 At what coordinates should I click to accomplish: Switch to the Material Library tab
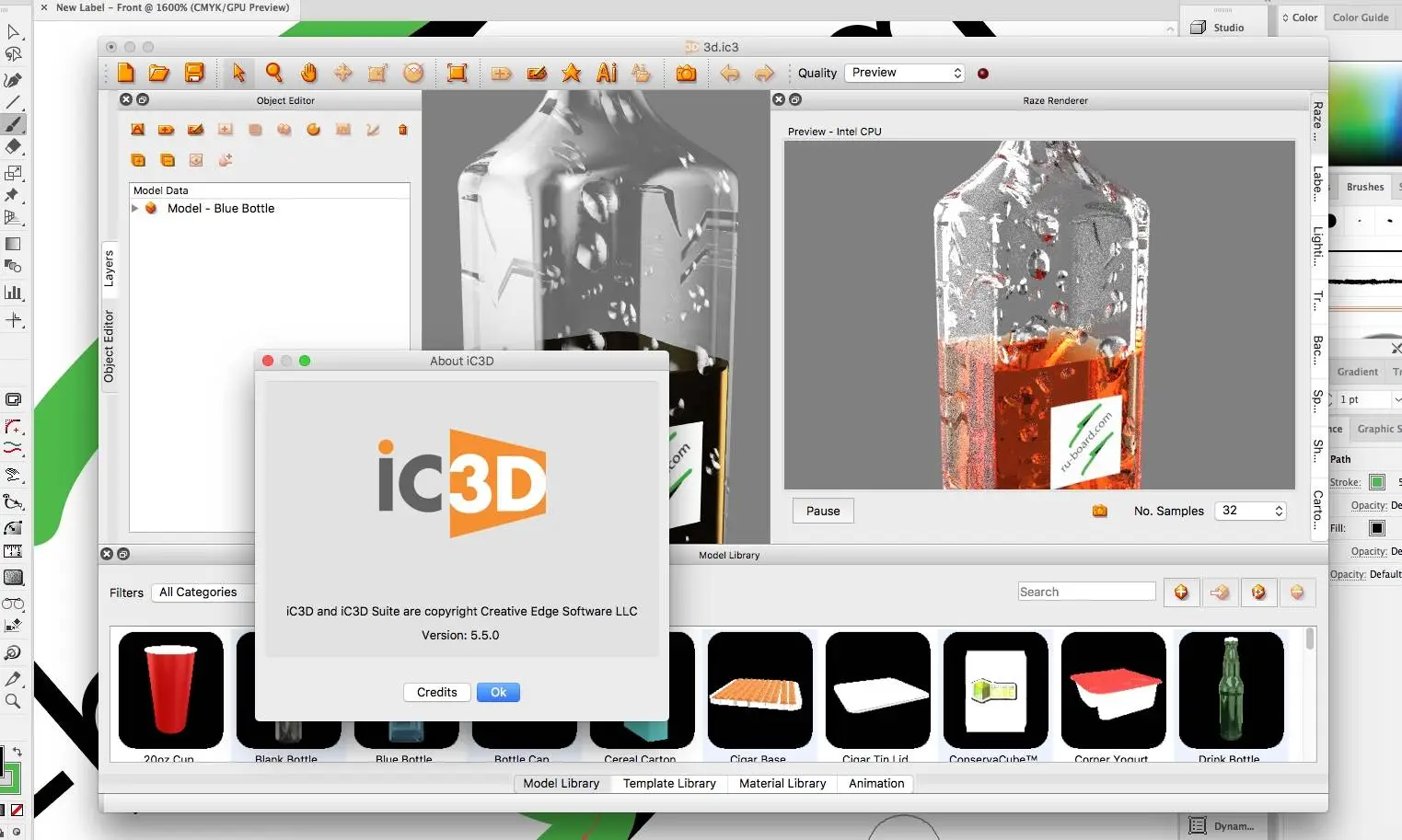pyautogui.click(x=782, y=784)
